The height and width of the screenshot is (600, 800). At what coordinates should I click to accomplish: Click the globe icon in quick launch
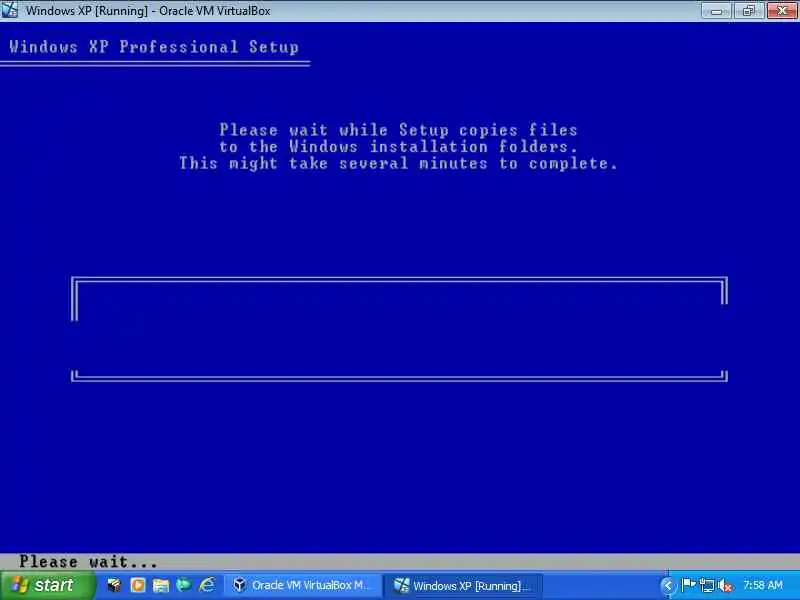[184, 585]
